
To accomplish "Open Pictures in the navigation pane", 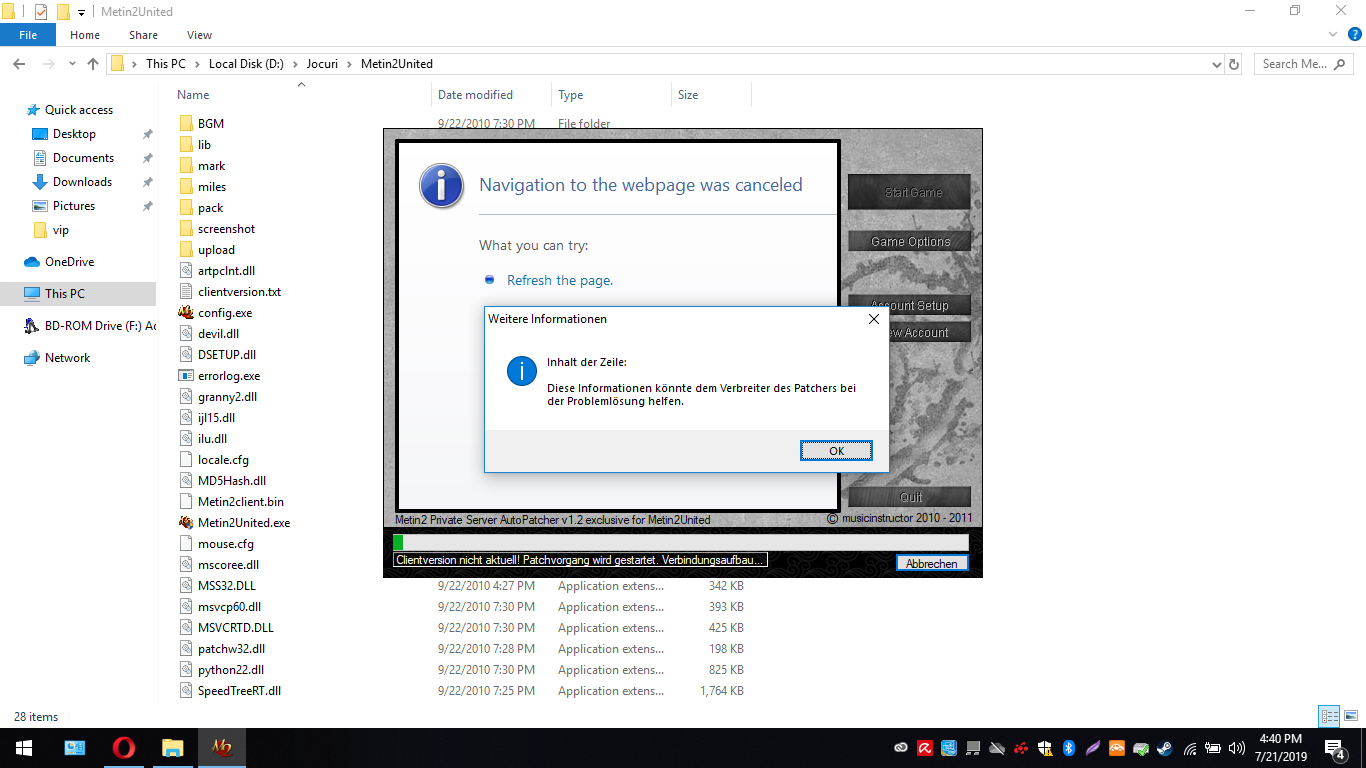I will point(74,206).
